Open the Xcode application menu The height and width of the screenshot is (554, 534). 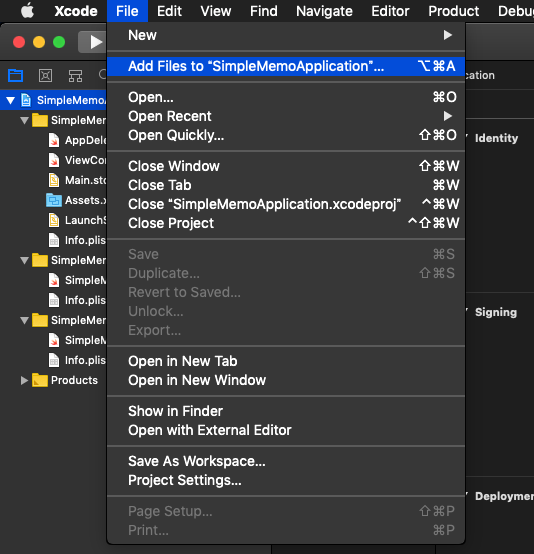76,11
